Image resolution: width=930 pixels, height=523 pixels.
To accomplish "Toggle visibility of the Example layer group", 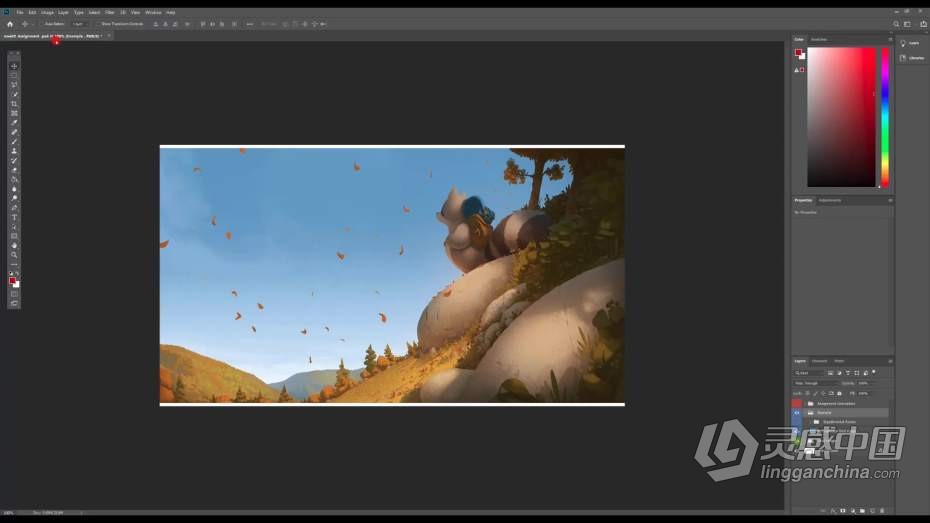I will point(797,413).
